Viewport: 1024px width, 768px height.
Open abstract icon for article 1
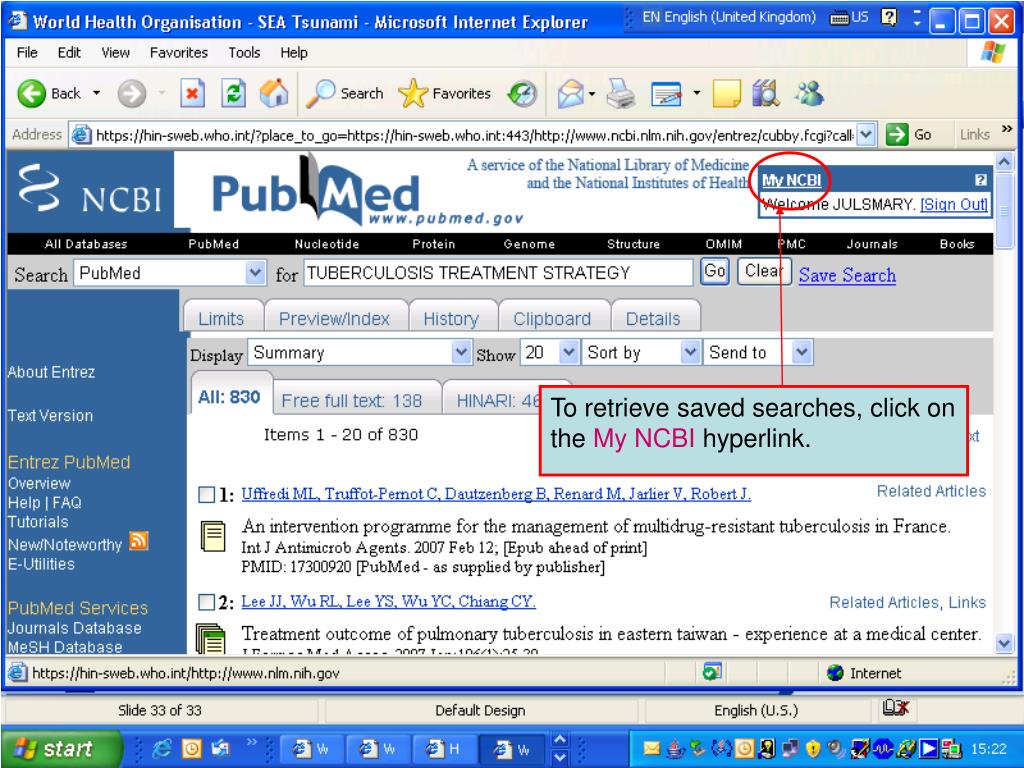214,537
